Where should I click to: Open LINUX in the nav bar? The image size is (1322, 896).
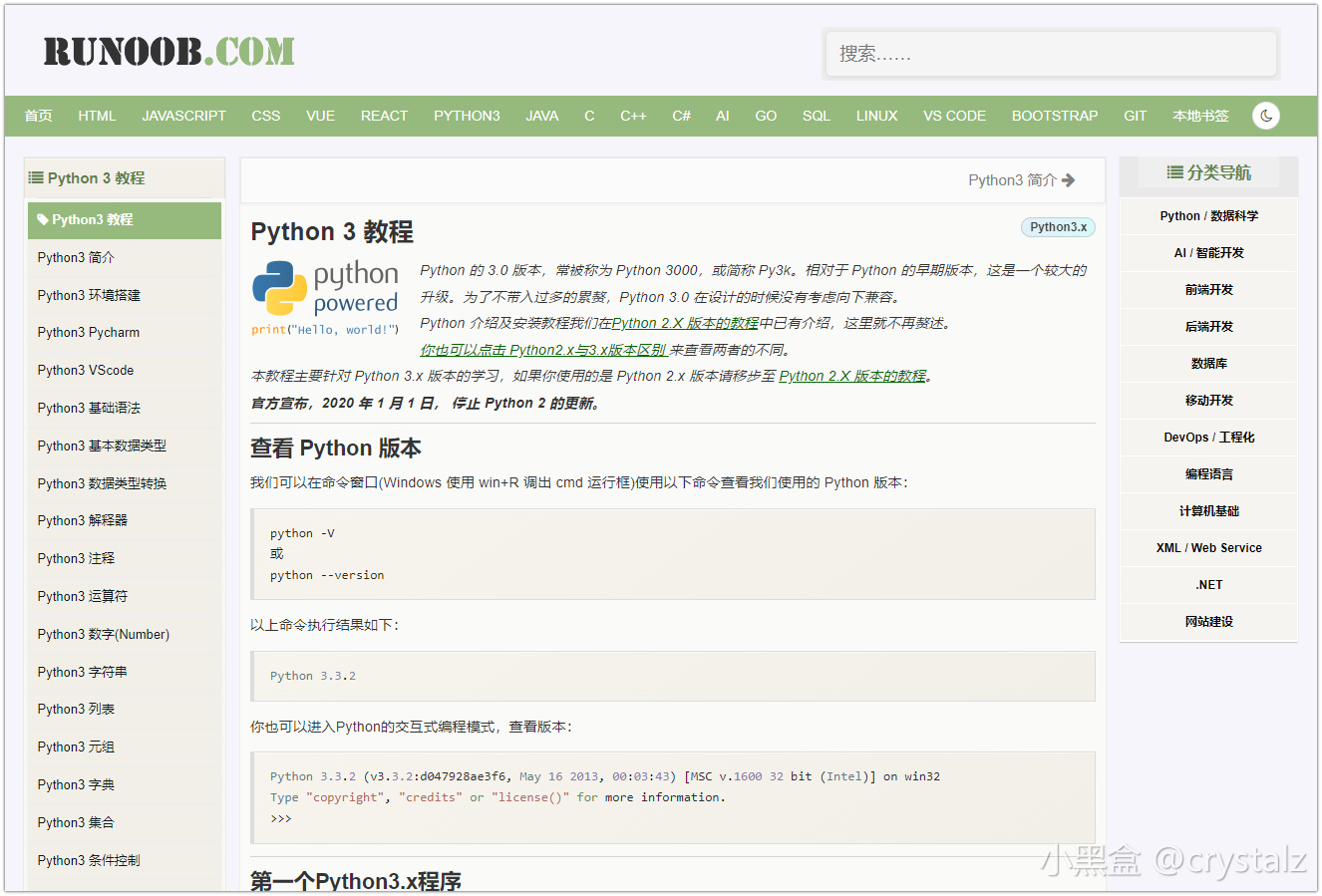pos(877,116)
